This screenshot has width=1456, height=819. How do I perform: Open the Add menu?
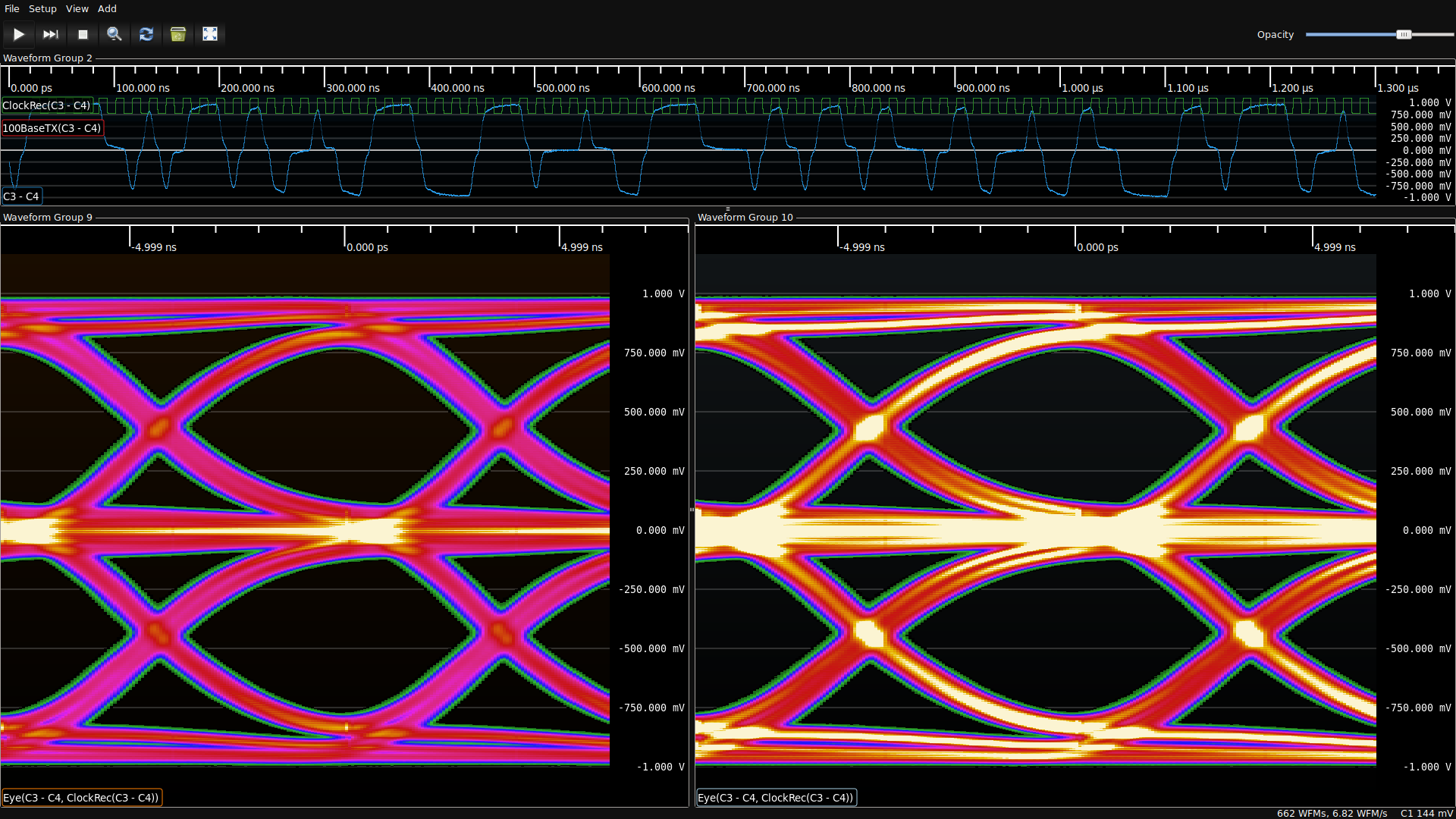107,8
